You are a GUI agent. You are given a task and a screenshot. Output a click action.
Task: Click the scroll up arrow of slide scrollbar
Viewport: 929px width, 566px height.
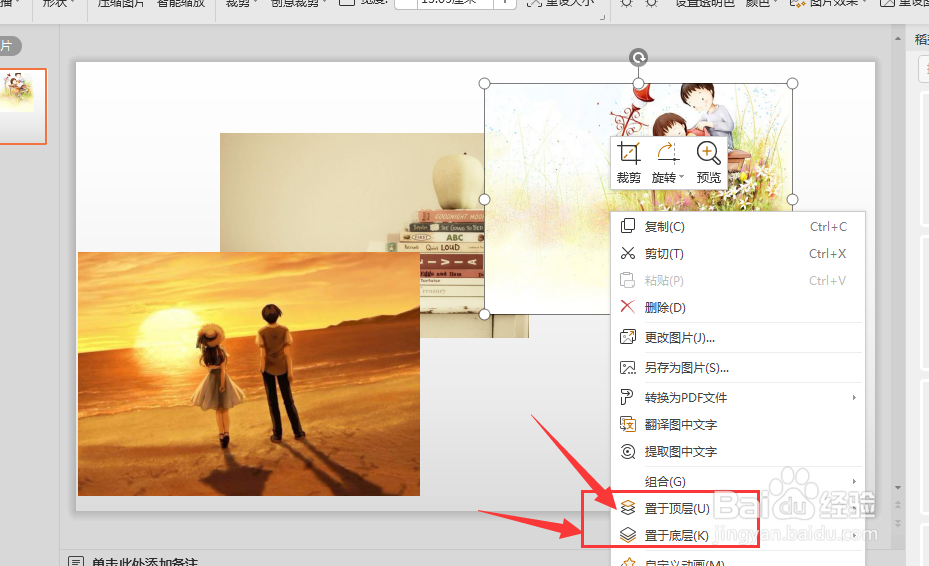point(898,39)
